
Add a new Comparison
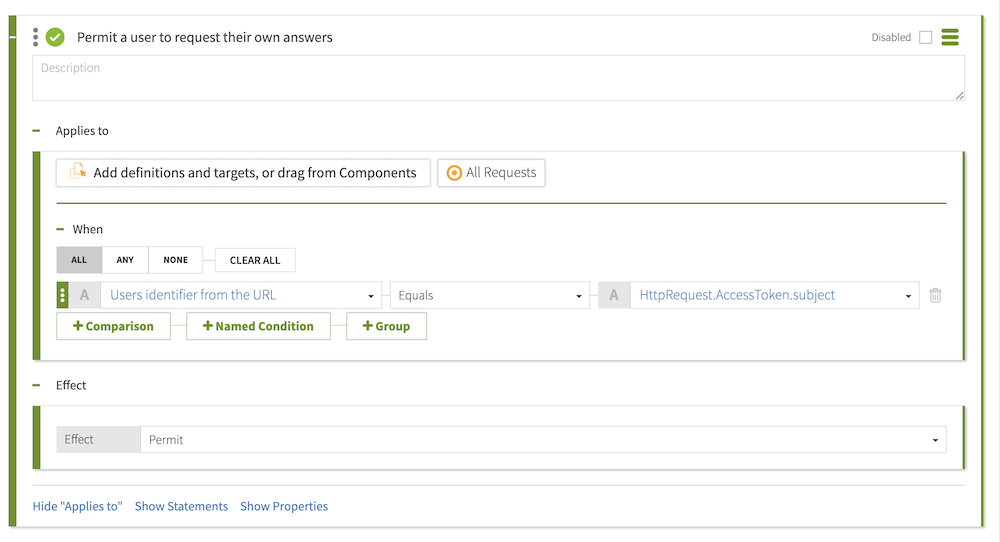(x=113, y=326)
